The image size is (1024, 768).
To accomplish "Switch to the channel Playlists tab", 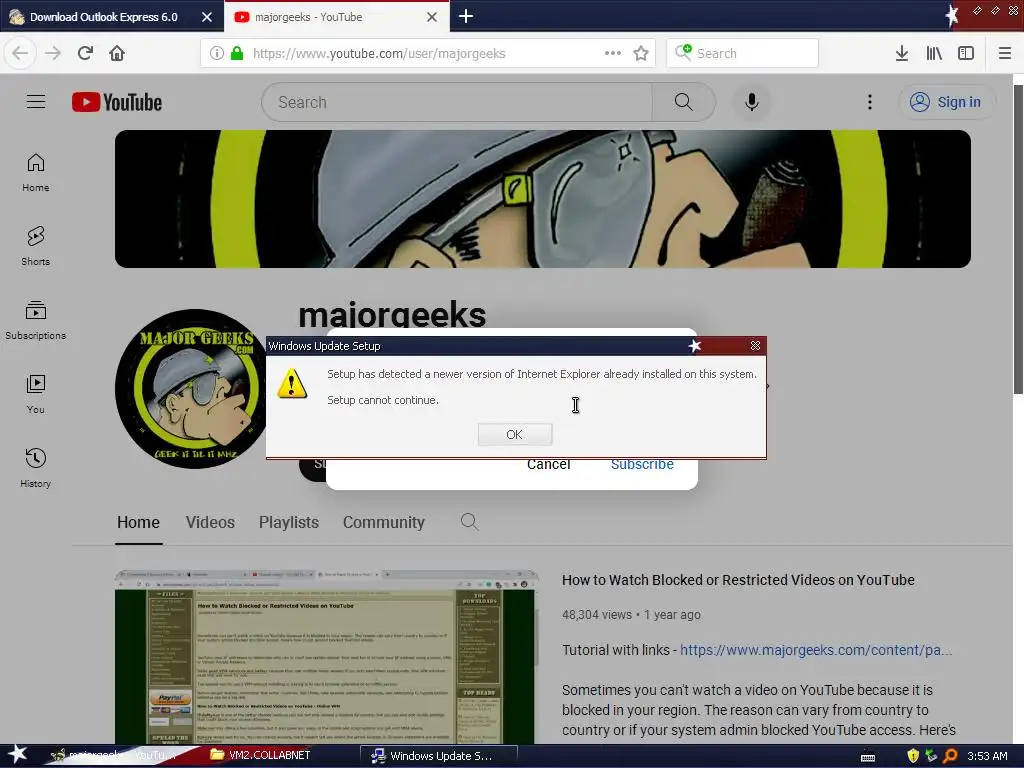I will 289,522.
